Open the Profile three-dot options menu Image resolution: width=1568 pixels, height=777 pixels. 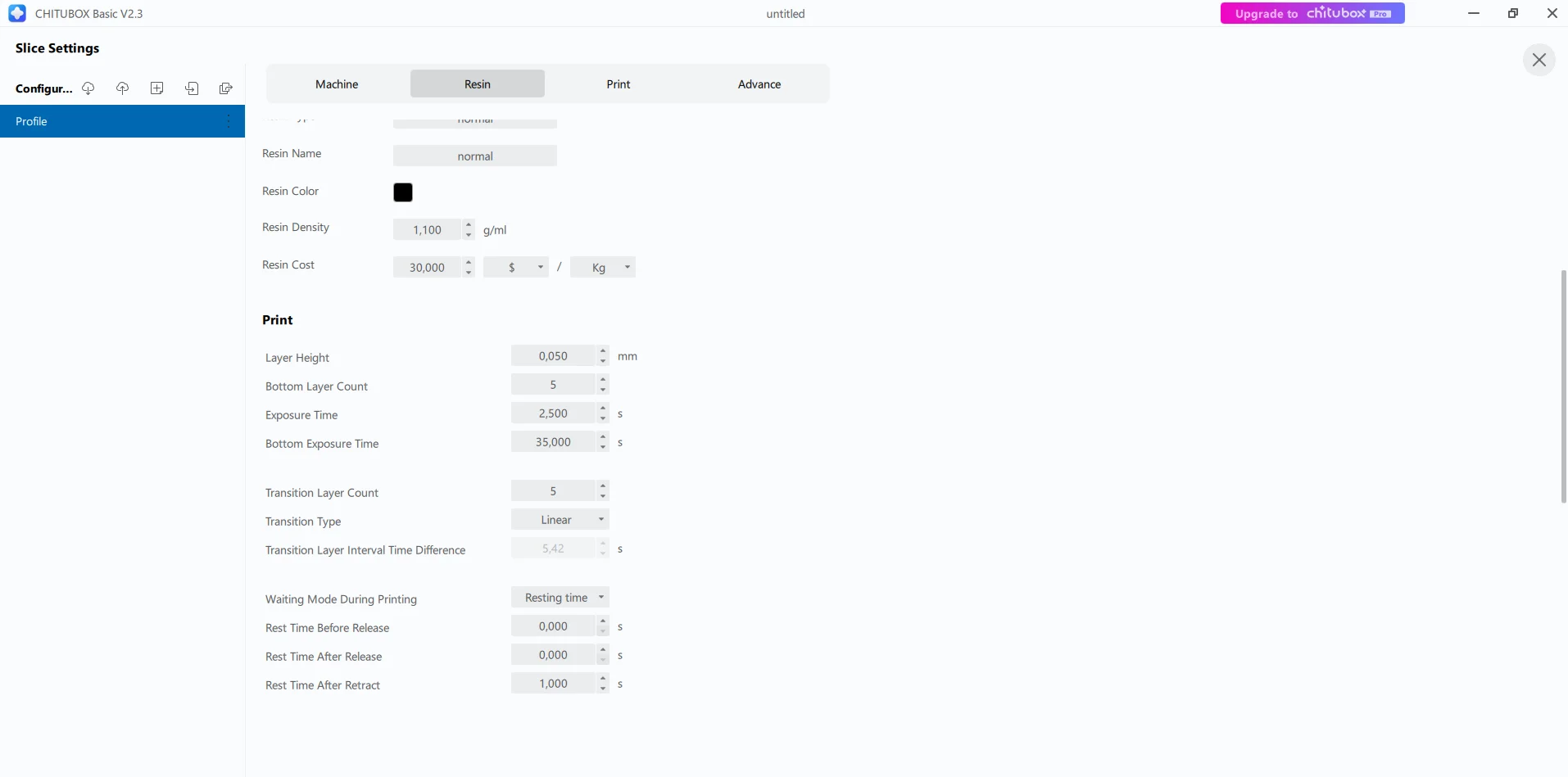229,121
